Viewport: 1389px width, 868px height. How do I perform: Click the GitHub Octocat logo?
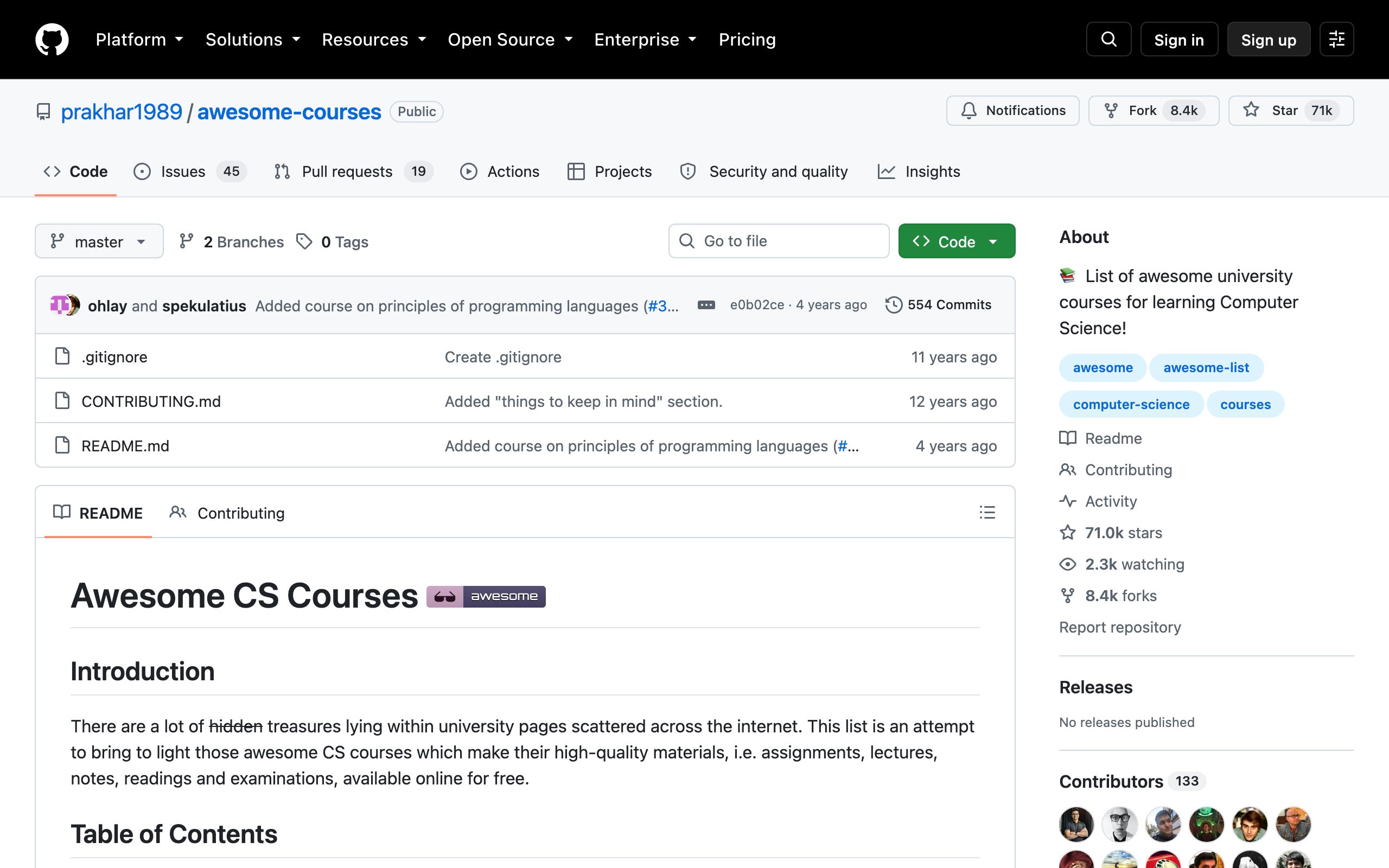52,39
